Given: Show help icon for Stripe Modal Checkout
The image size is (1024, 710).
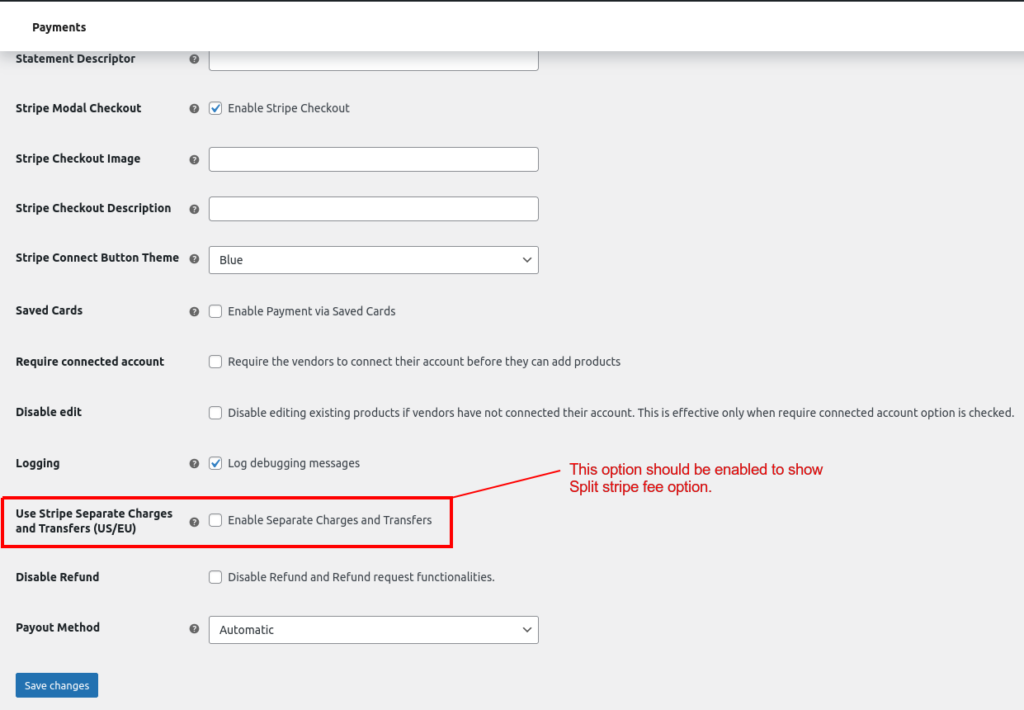Looking at the screenshot, I should click(194, 108).
